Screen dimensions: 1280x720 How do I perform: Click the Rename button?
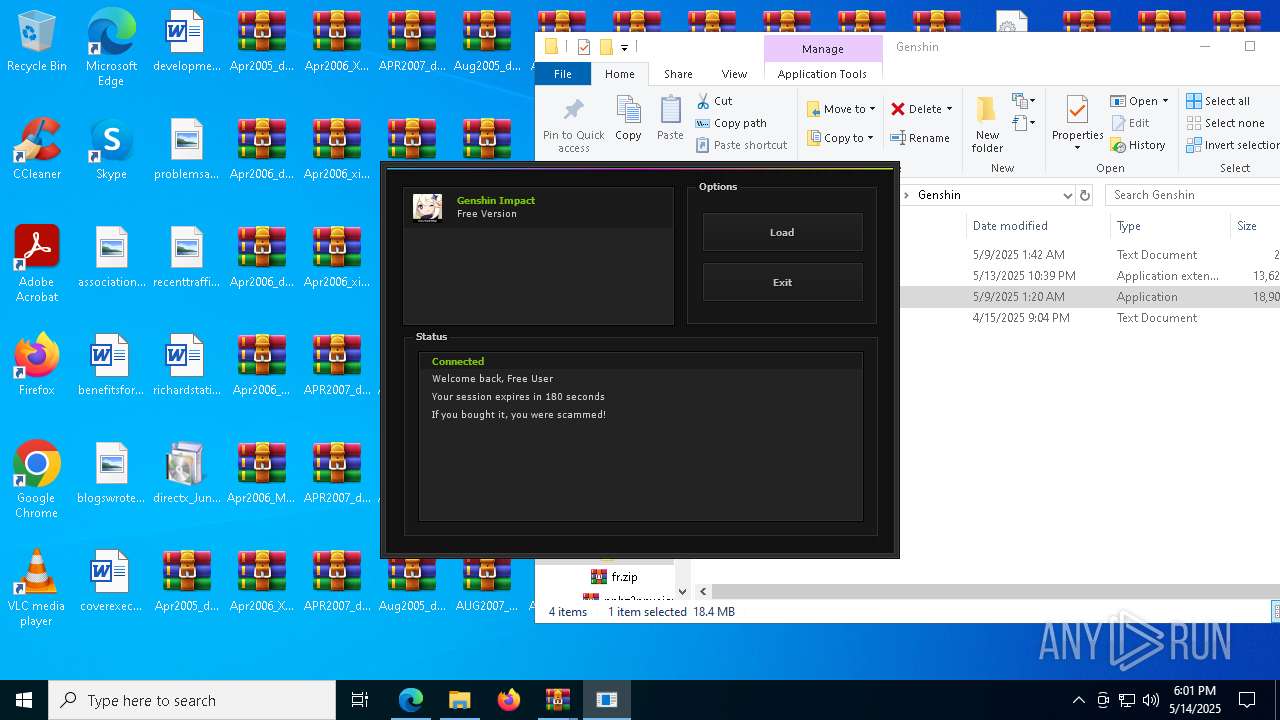(x=920, y=138)
